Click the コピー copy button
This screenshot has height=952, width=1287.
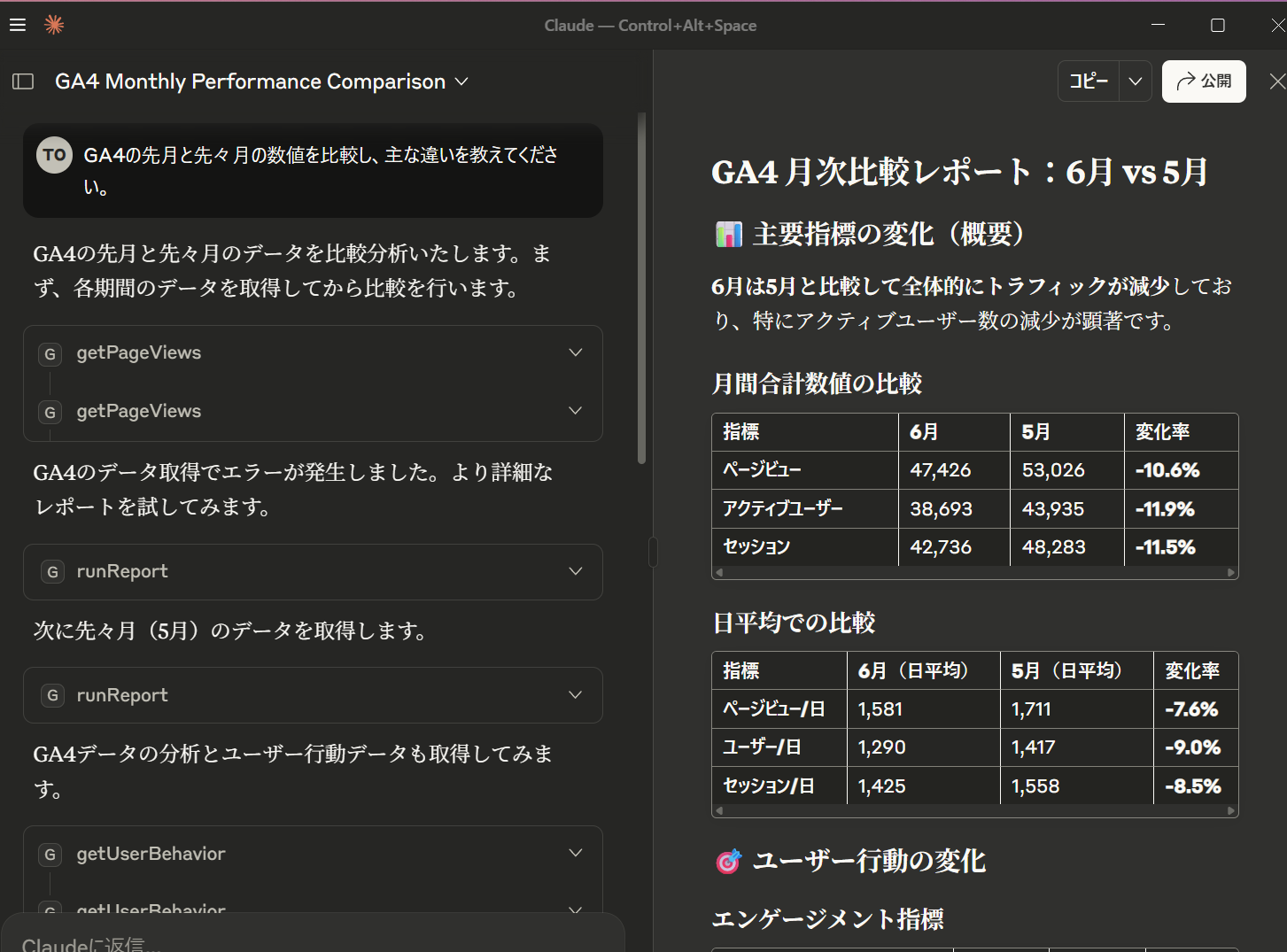coord(1089,81)
